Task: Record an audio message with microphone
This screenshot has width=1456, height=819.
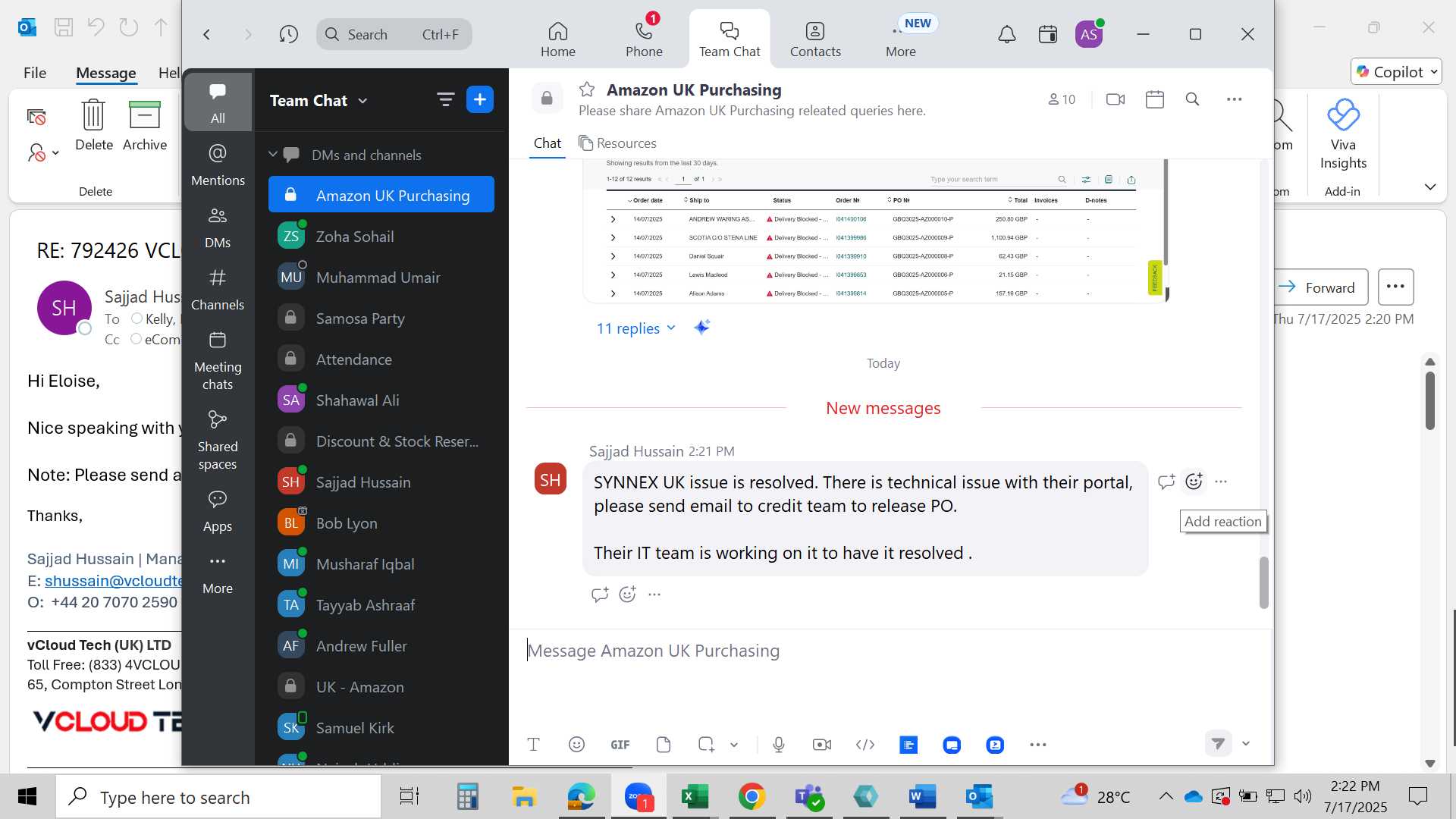Action: tap(779, 745)
